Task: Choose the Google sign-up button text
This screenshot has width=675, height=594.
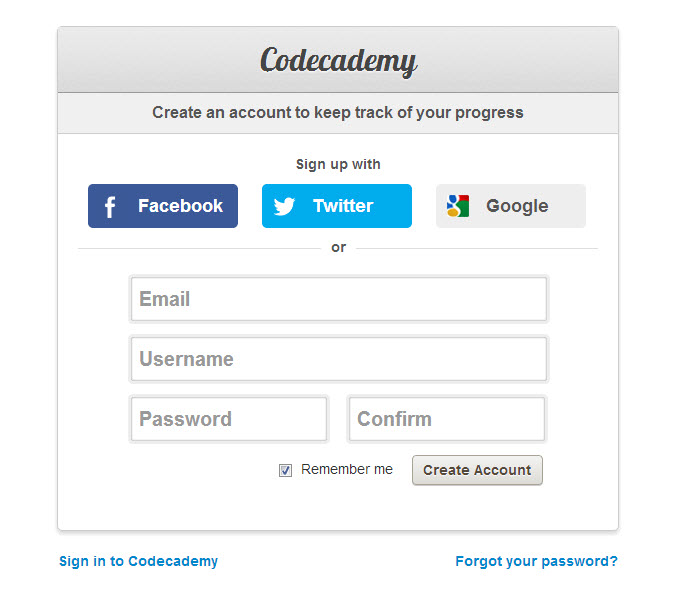Action: [517, 206]
